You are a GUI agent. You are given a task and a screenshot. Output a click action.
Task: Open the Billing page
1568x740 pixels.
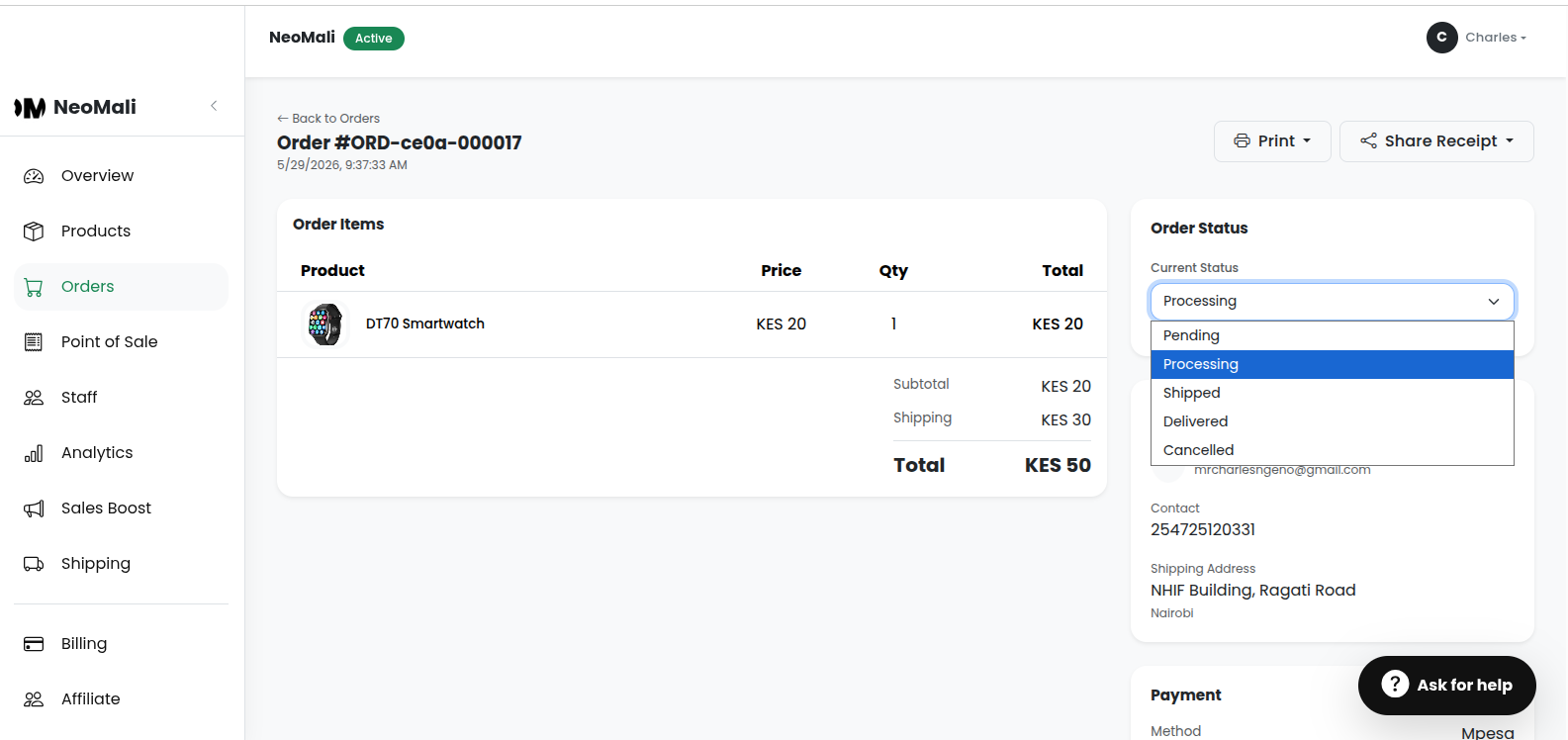(x=121, y=644)
